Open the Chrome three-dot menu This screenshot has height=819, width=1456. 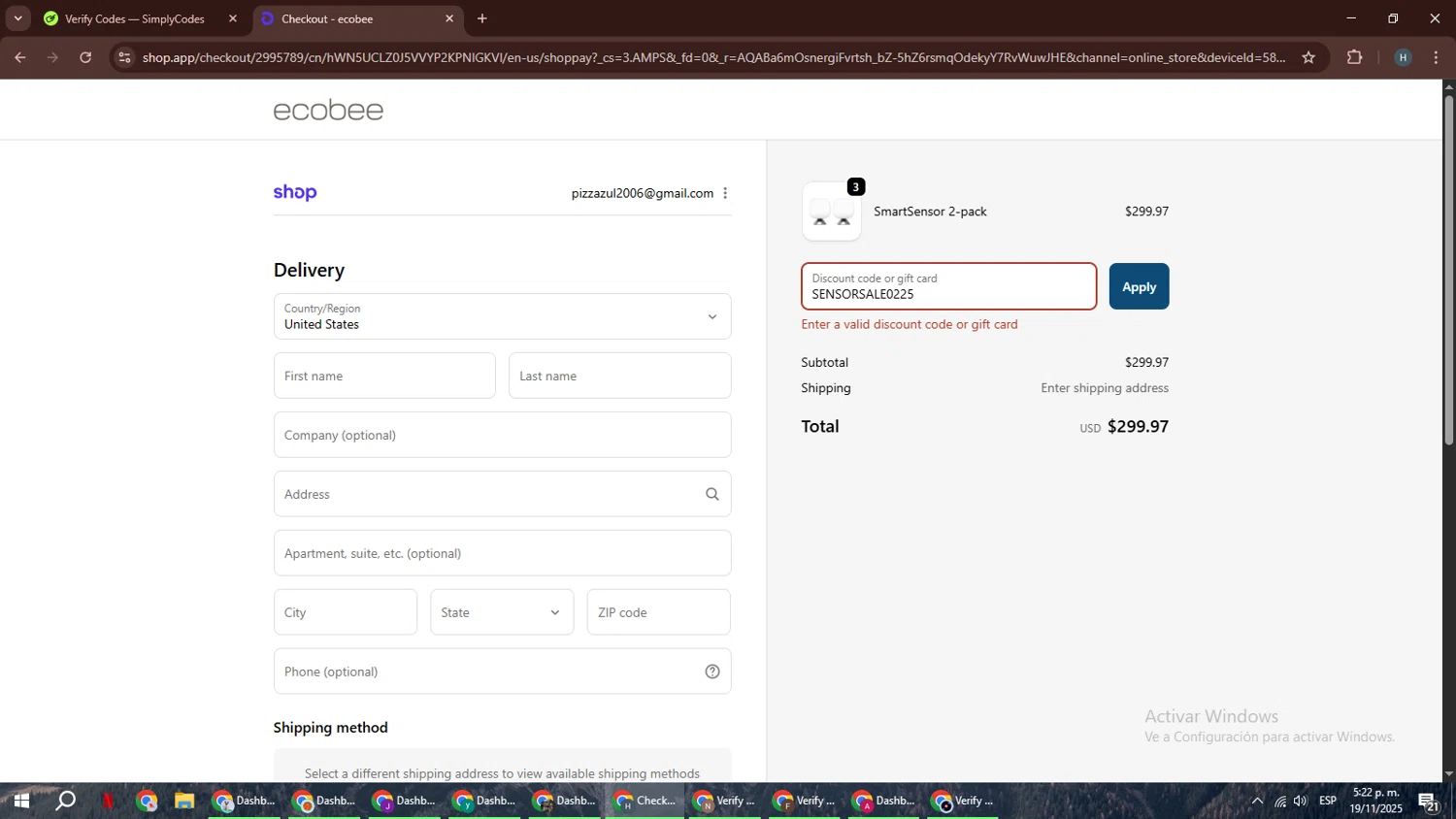click(x=1436, y=57)
